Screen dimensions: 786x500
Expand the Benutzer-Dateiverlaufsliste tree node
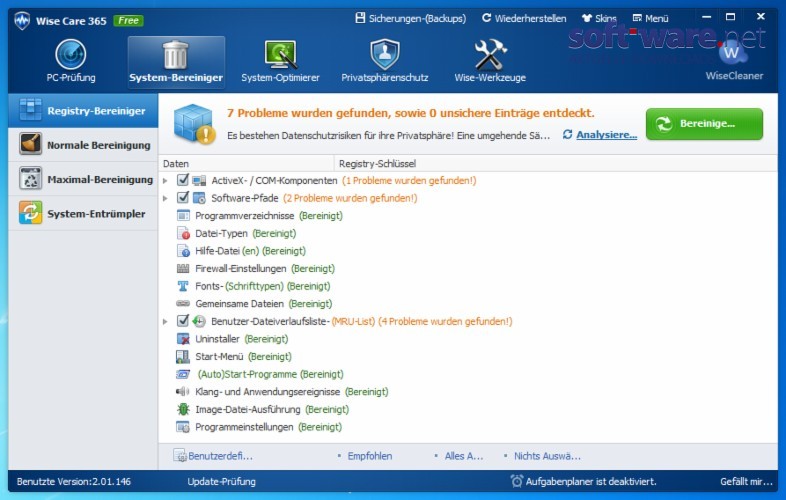point(165,321)
